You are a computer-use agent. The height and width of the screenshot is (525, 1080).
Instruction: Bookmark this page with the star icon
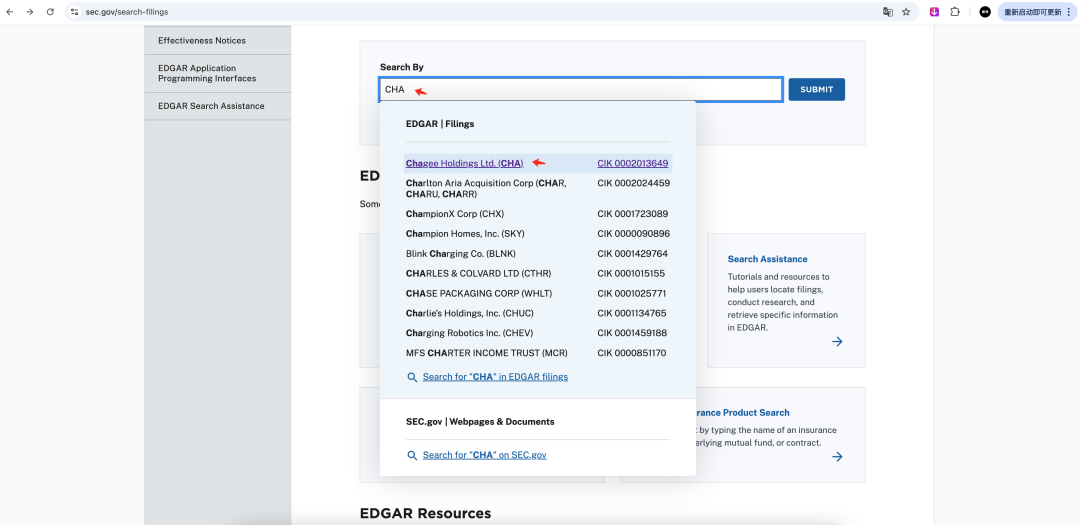click(906, 12)
